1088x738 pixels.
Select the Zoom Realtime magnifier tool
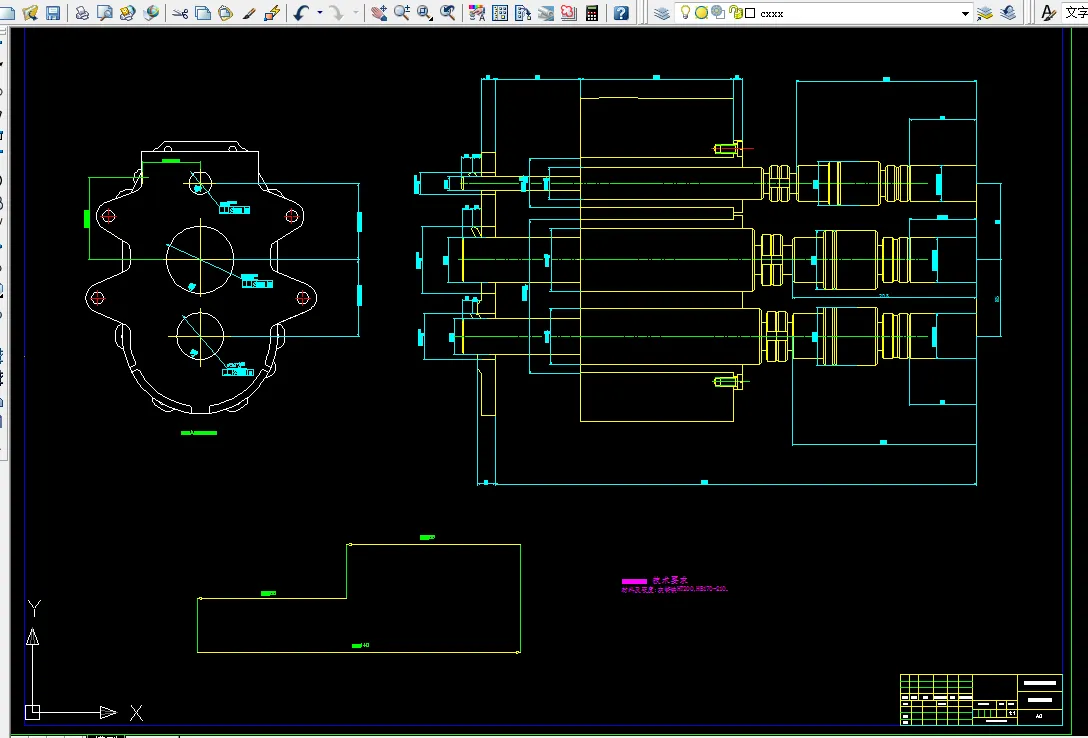[x=402, y=13]
